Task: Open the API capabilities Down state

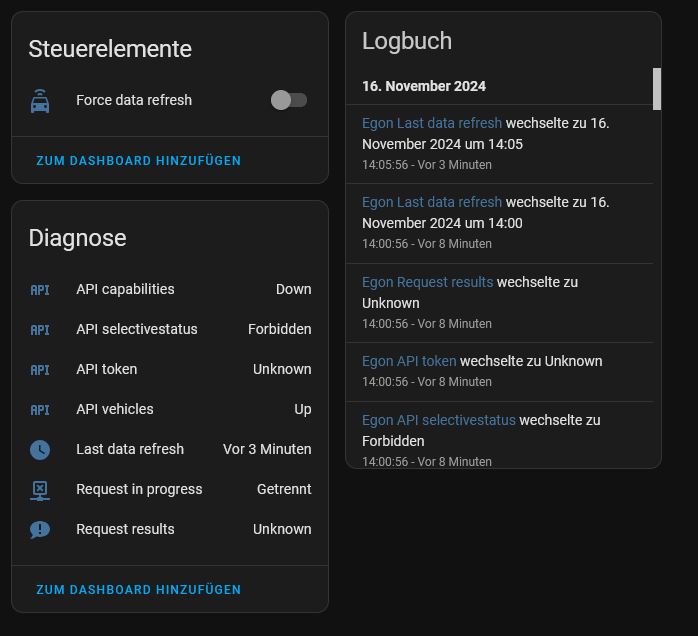Action: [293, 289]
